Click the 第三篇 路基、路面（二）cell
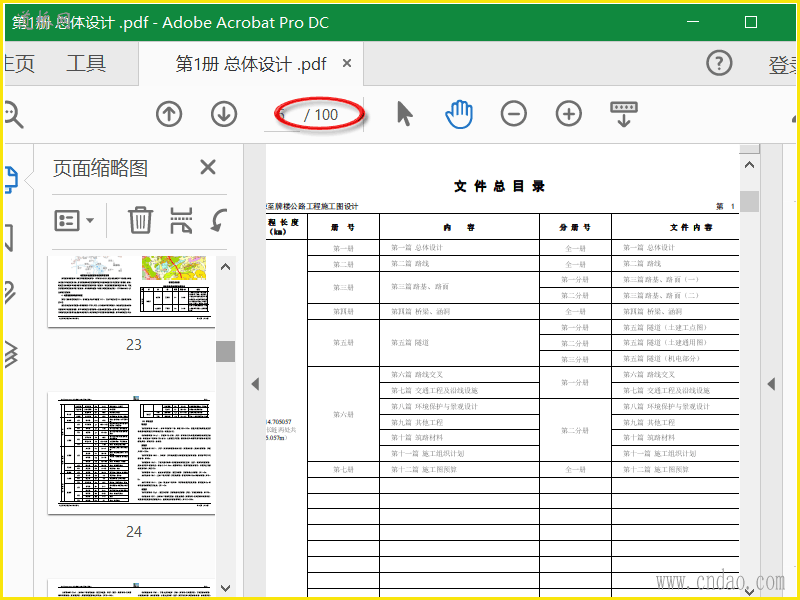800x600 pixels. tap(676, 295)
